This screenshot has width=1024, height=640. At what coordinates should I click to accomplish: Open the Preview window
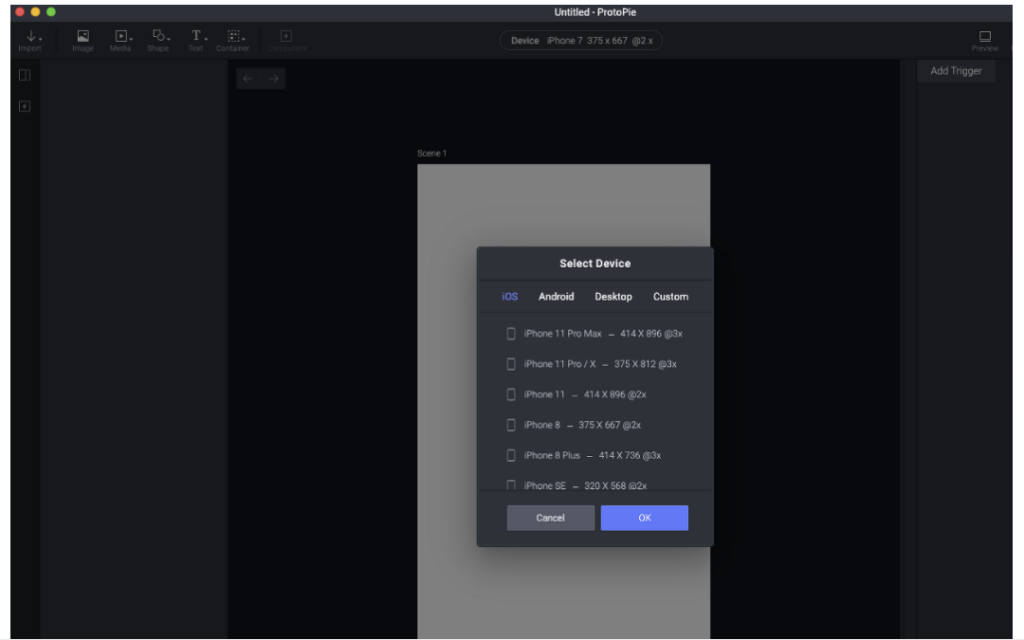[984, 40]
